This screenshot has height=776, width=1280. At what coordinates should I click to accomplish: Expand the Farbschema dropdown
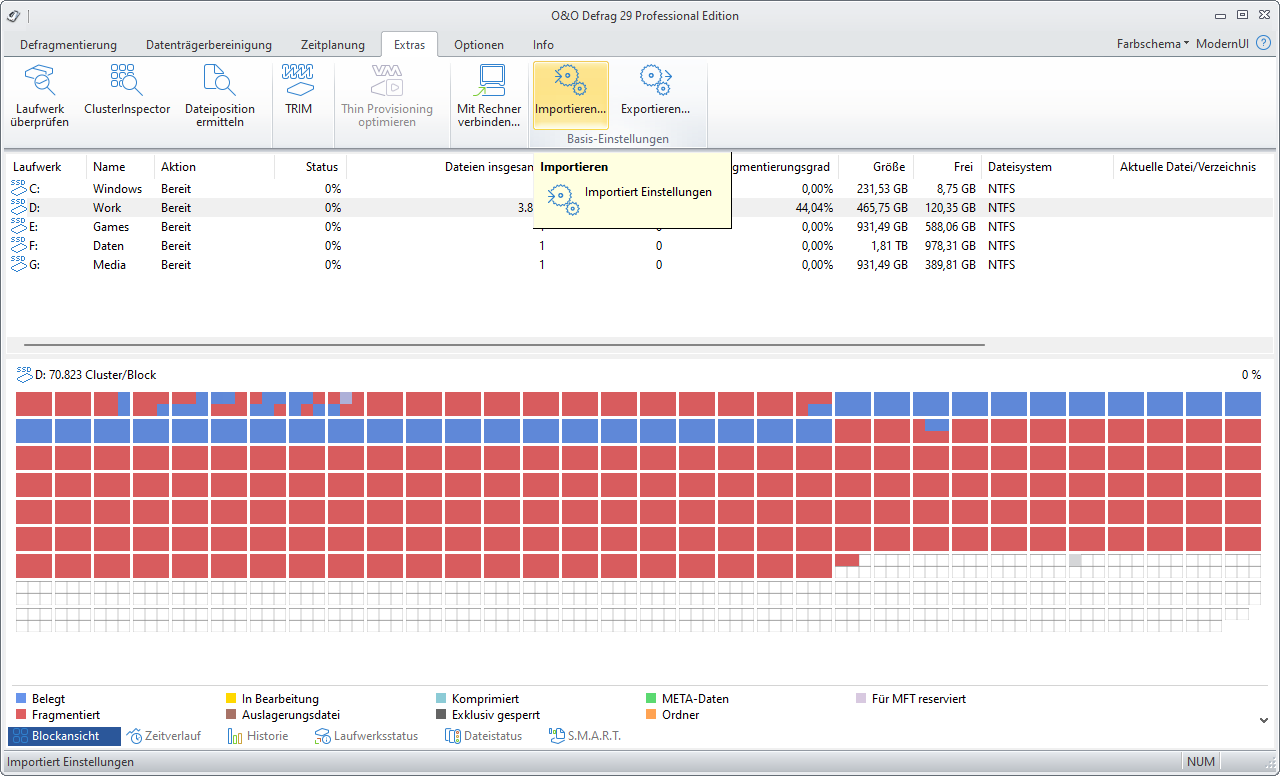click(1153, 44)
